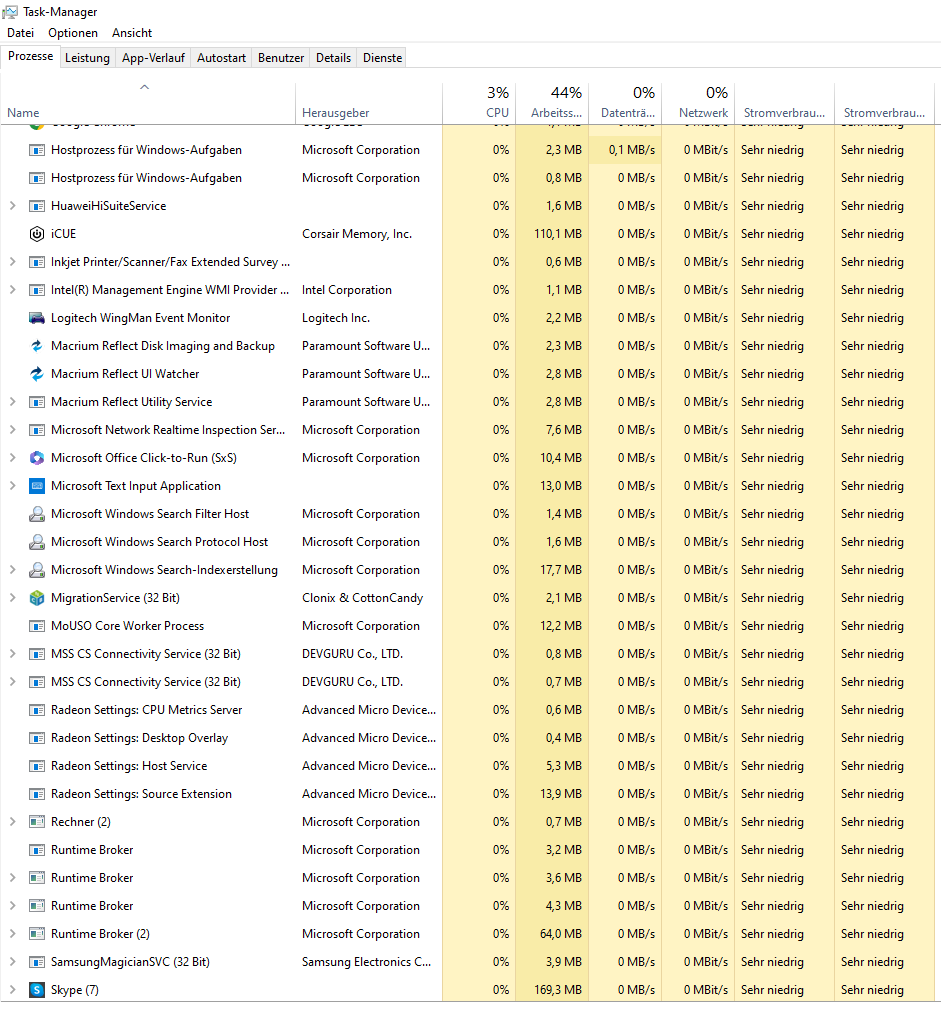This screenshot has width=941, height=1015.
Task: Click the Microsoft Text Input Application icon
Action: [37, 485]
